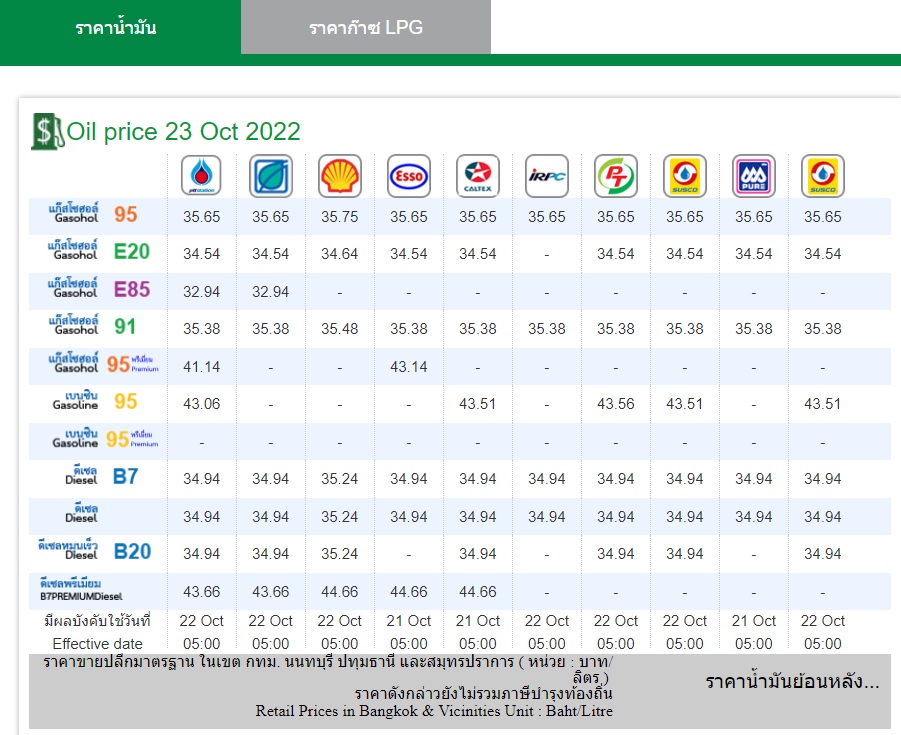Click Shell's Diesel B7 price 35.24
Screen dimensions: 901x735
click(x=340, y=479)
